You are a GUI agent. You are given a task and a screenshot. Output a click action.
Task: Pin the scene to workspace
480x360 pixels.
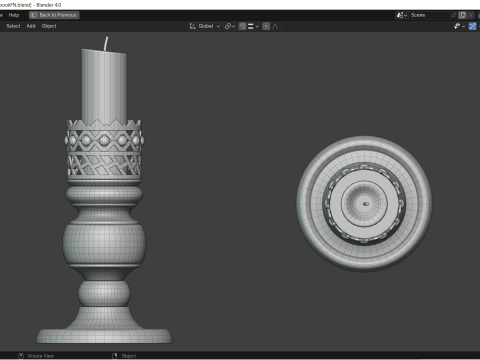coord(454,15)
